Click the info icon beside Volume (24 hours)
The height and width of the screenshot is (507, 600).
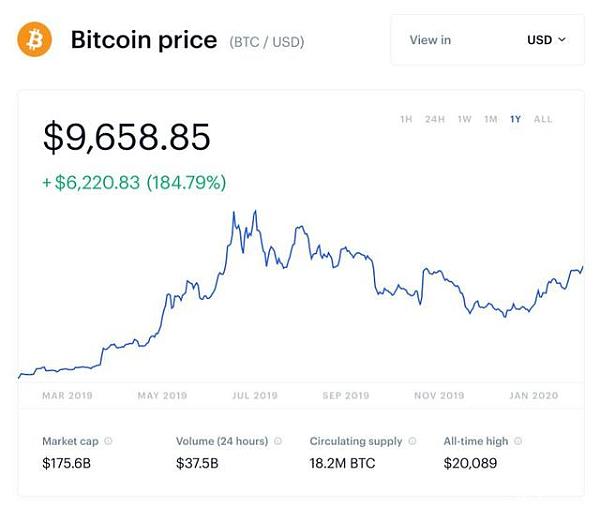278,441
